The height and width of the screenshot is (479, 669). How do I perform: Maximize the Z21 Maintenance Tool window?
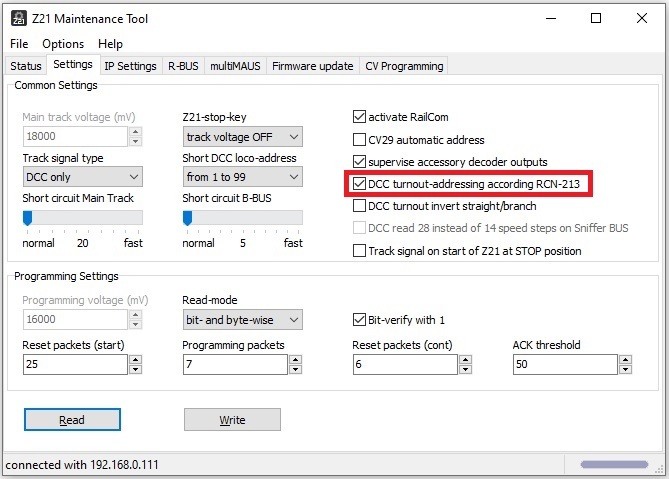(596, 18)
